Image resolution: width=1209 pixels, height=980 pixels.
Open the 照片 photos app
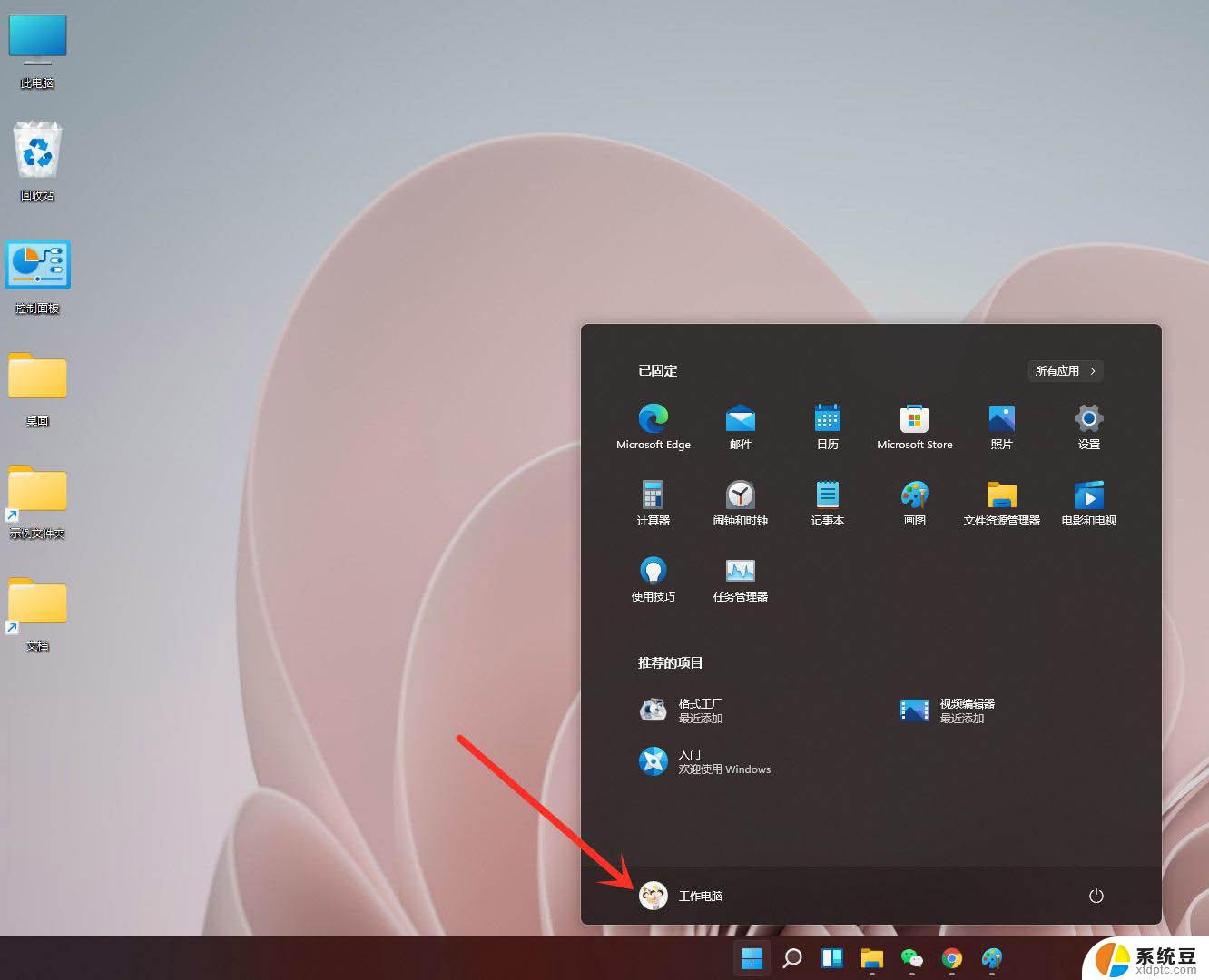click(1002, 426)
